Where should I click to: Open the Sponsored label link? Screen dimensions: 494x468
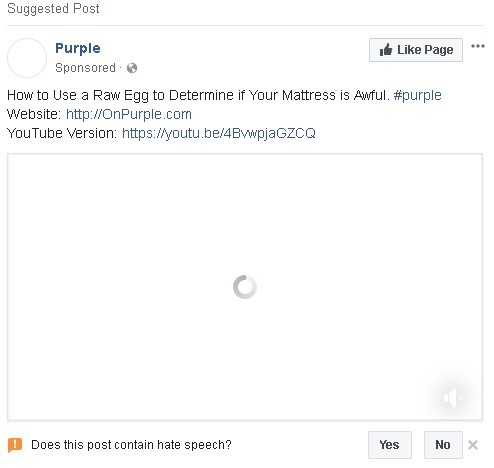(x=85, y=68)
